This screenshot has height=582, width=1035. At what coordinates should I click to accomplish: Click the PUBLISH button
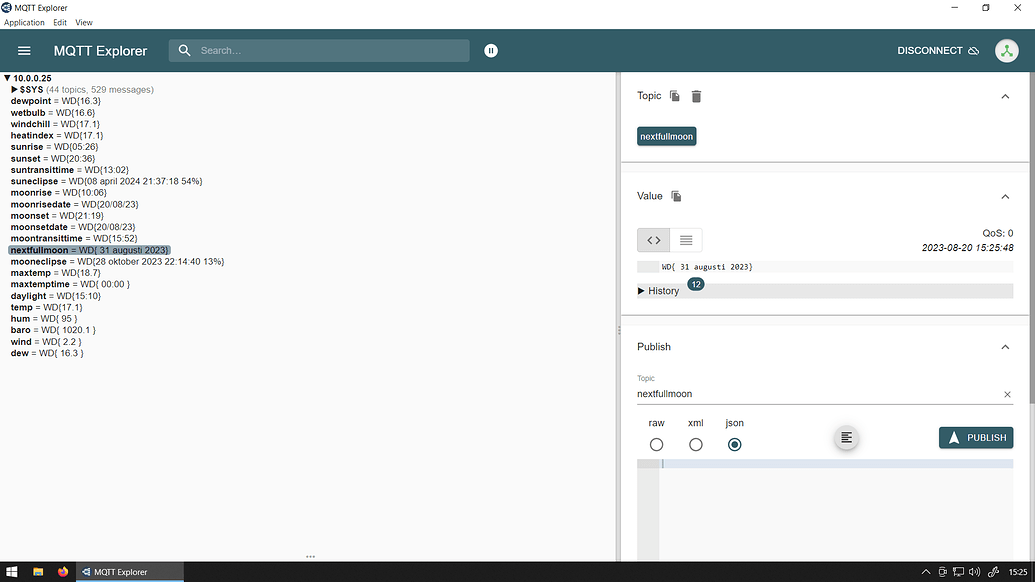tap(976, 437)
